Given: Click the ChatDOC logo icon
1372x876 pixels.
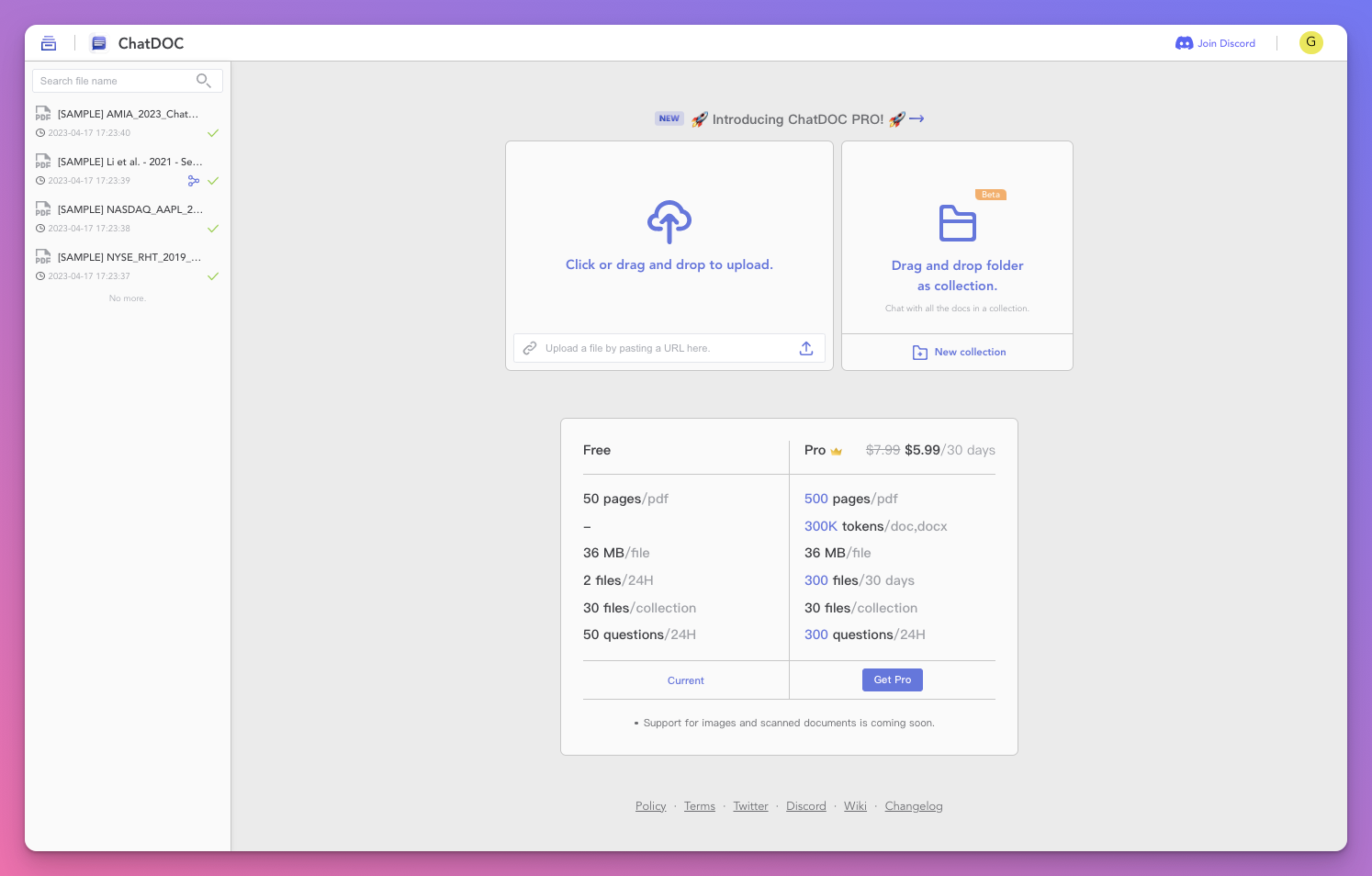Looking at the screenshot, I should pyautogui.click(x=99, y=42).
